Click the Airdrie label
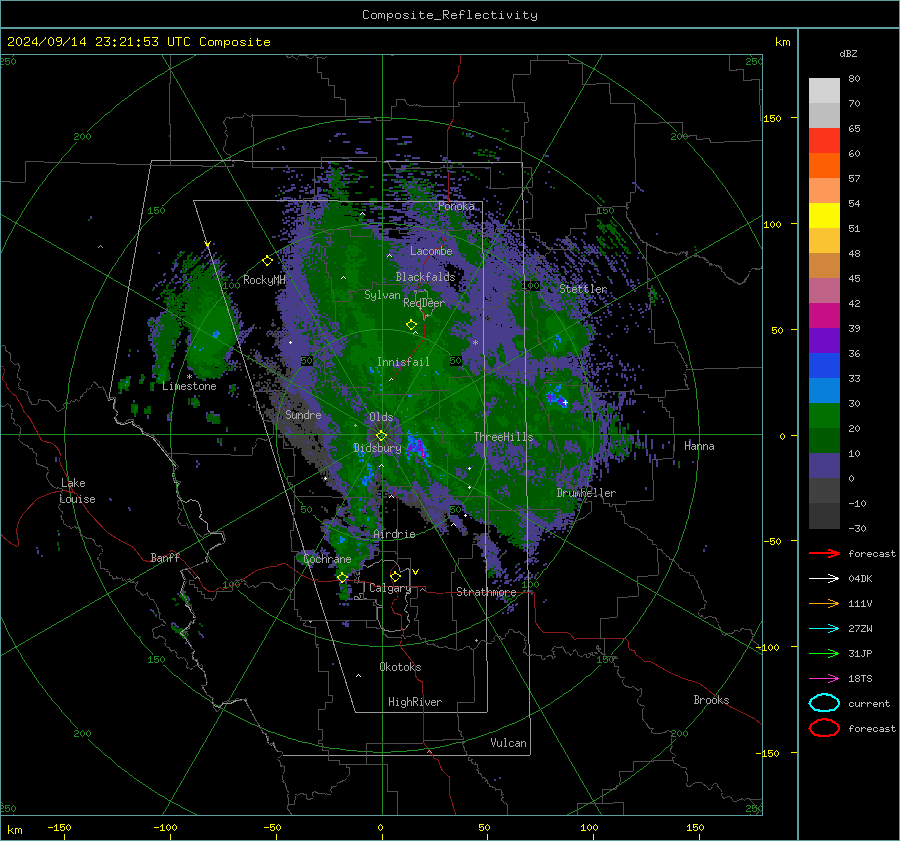Image resolution: width=900 pixels, height=841 pixels. 394,534
